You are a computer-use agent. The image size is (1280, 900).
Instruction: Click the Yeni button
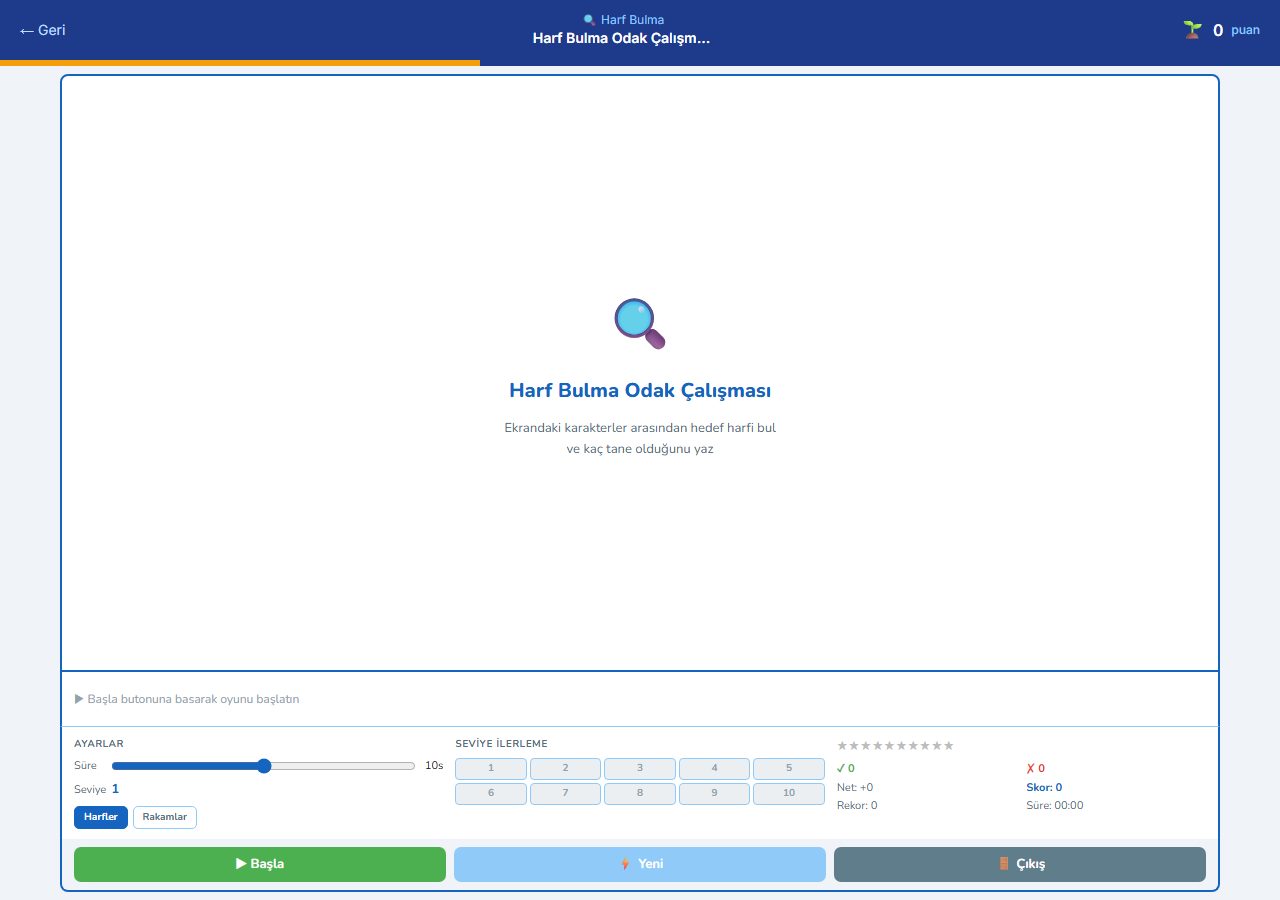coord(640,864)
